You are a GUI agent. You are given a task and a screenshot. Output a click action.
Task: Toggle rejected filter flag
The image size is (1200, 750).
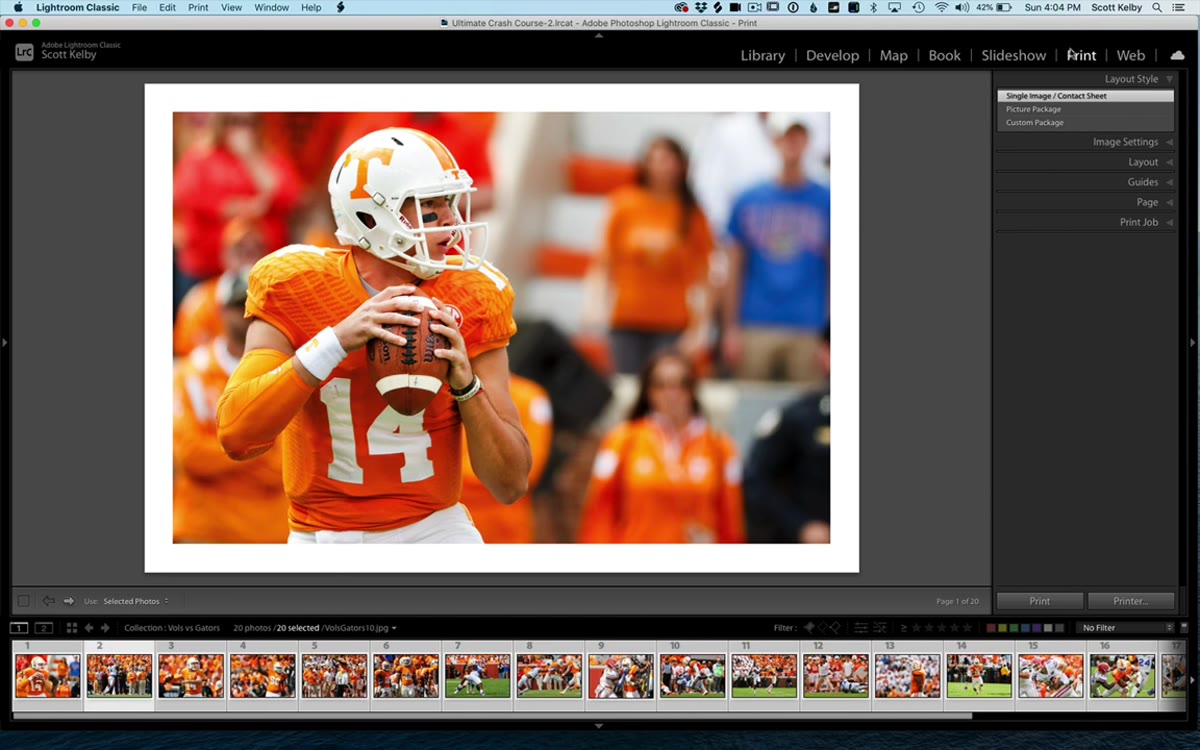[835, 628]
